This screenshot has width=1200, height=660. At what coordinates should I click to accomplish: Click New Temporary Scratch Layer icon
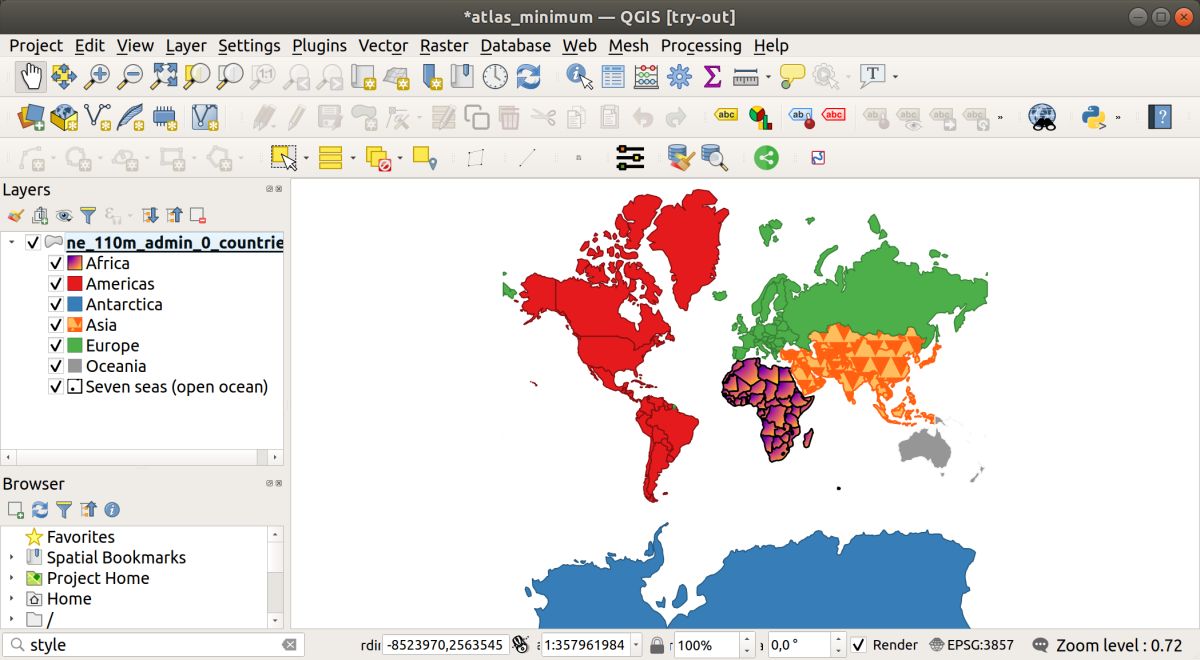click(165, 117)
